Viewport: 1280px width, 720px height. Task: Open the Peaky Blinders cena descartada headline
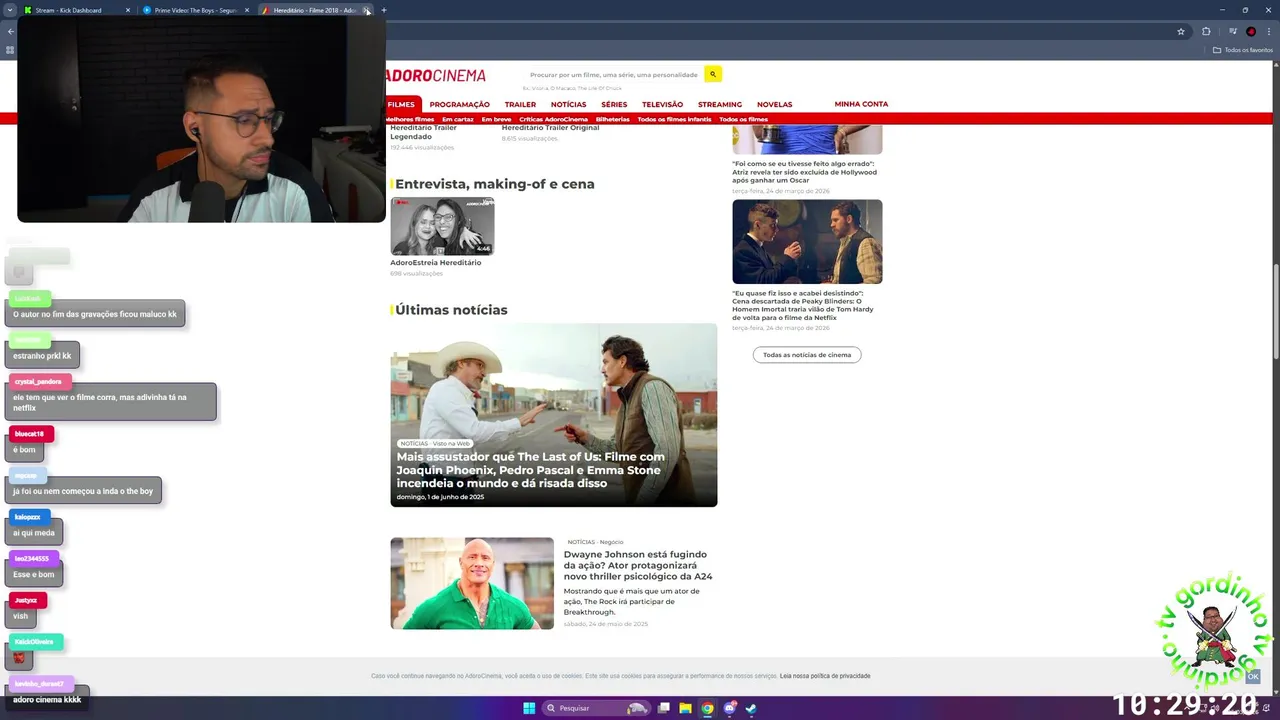point(803,305)
